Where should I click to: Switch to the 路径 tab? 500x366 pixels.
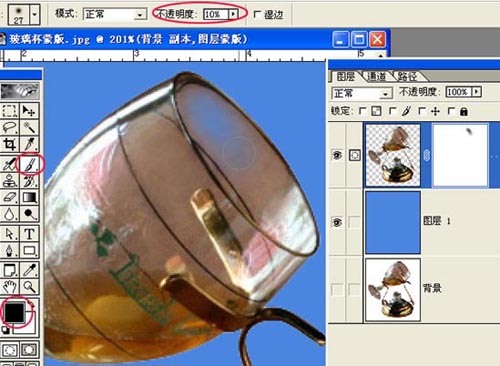point(407,77)
